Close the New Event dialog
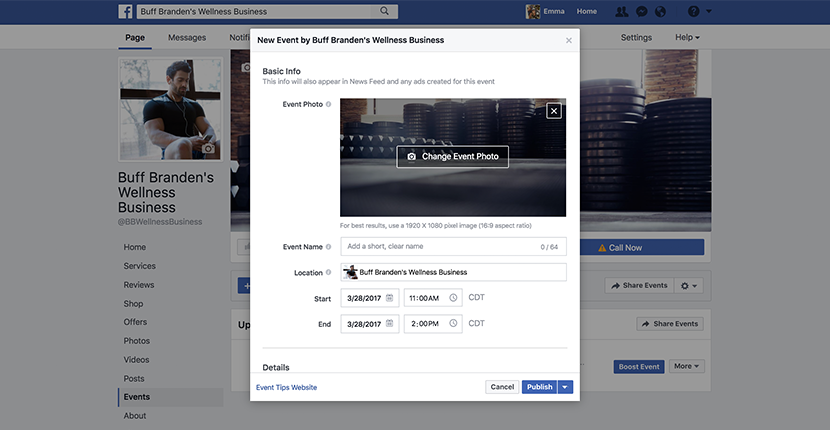 tap(569, 40)
